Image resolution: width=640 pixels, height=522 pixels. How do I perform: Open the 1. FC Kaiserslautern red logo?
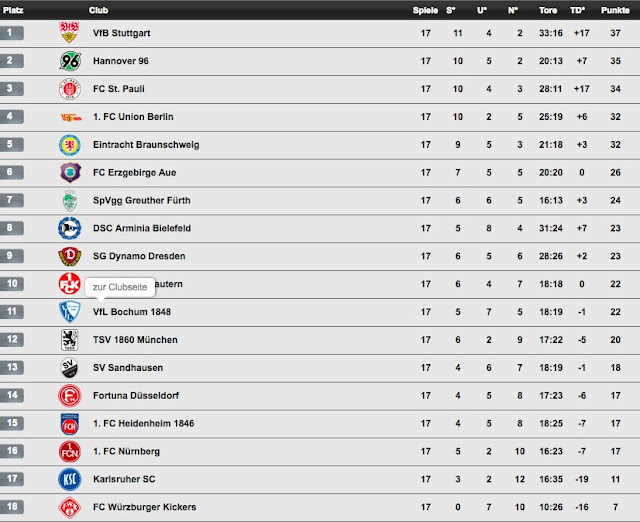click(69, 284)
